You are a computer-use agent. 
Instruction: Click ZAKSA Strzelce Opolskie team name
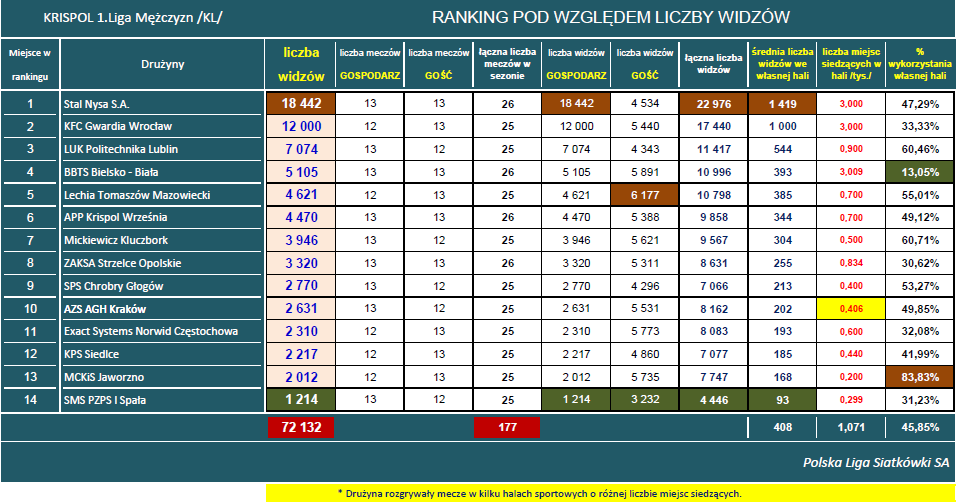(123, 263)
